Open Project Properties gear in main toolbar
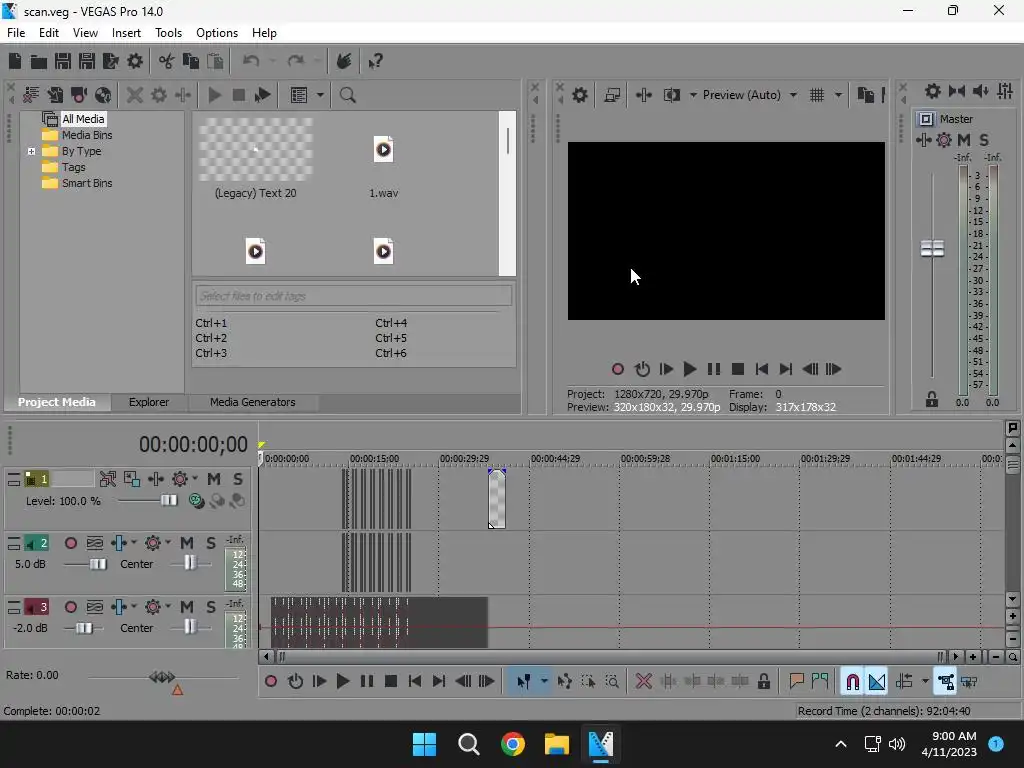The height and width of the screenshot is (768, 1024). (x=135, y=61)
